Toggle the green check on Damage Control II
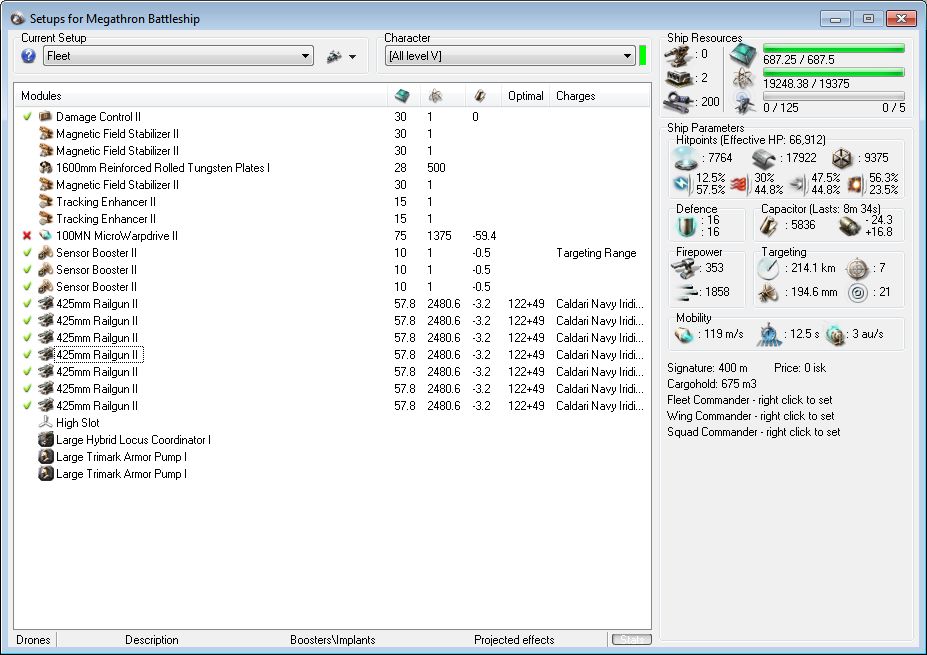This screenshot has width=927, height=655. [x=27, y=117]
